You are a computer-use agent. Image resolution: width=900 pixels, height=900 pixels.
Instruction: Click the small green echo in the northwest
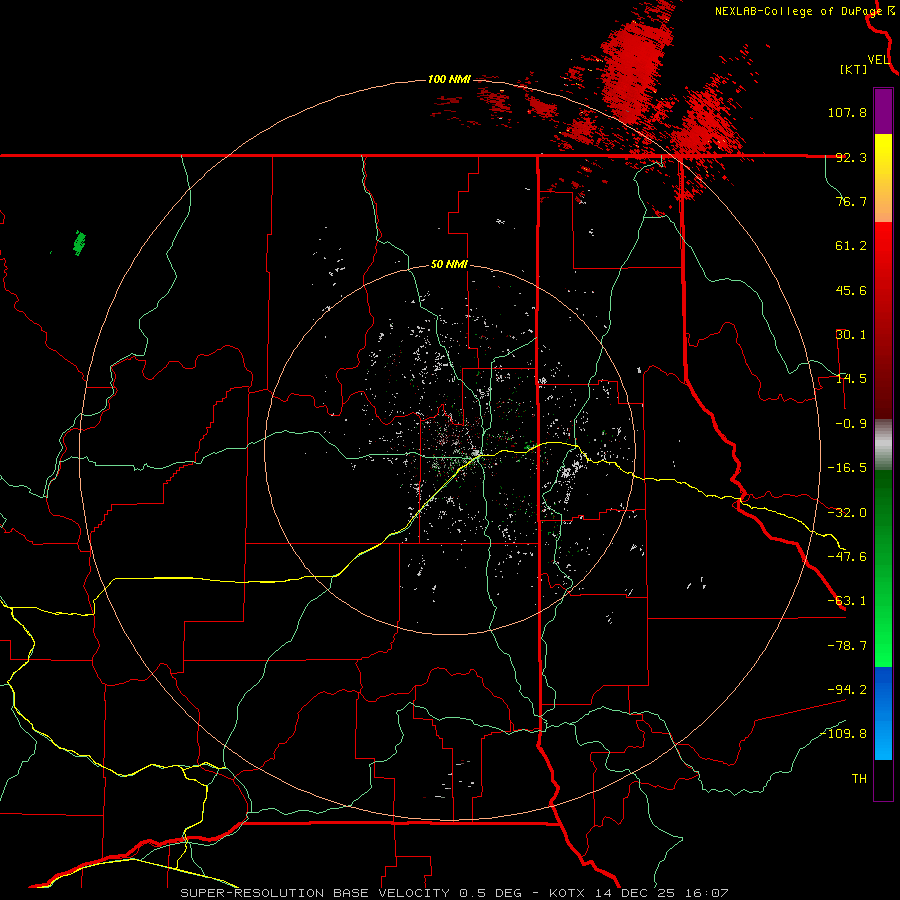(x=80, y=243)
